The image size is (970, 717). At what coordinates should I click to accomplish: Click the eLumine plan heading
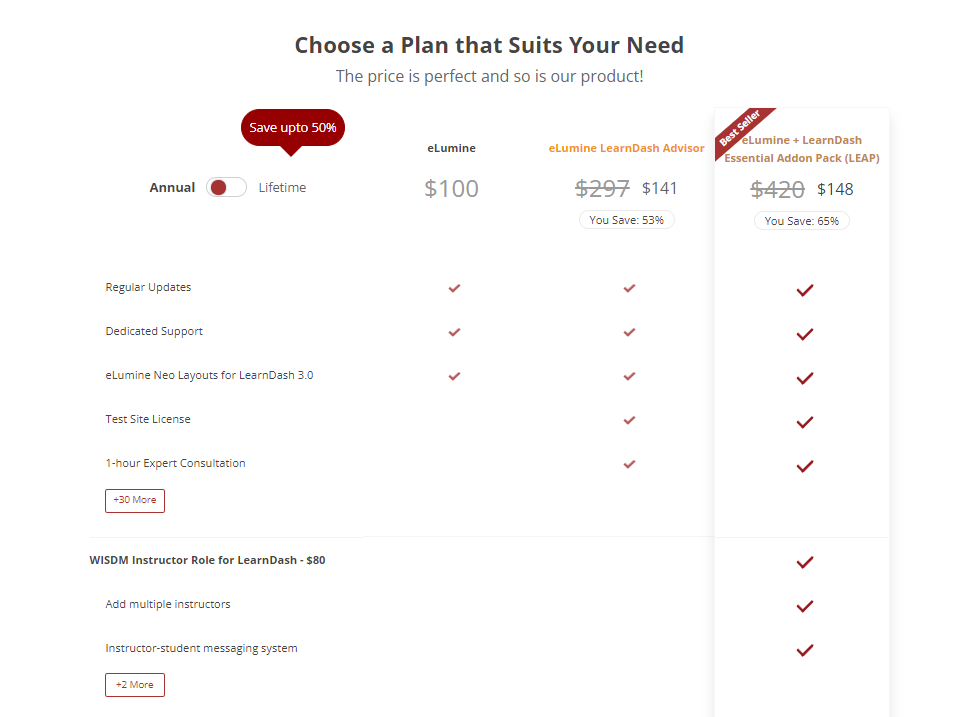(451, 148)
